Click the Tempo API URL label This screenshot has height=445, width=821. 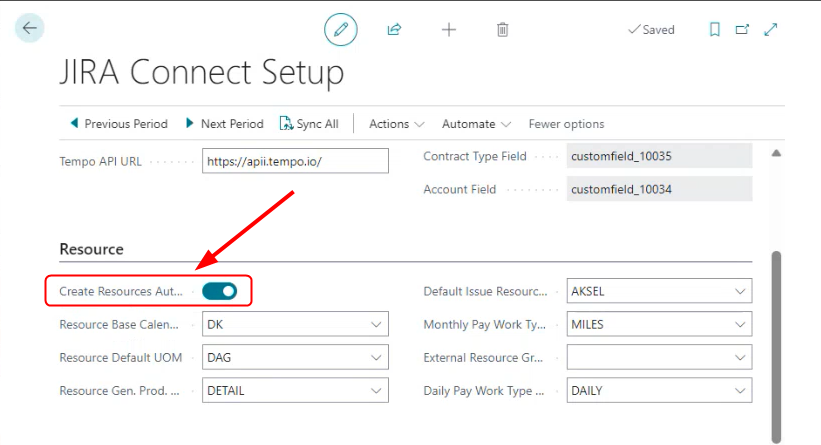101,161
